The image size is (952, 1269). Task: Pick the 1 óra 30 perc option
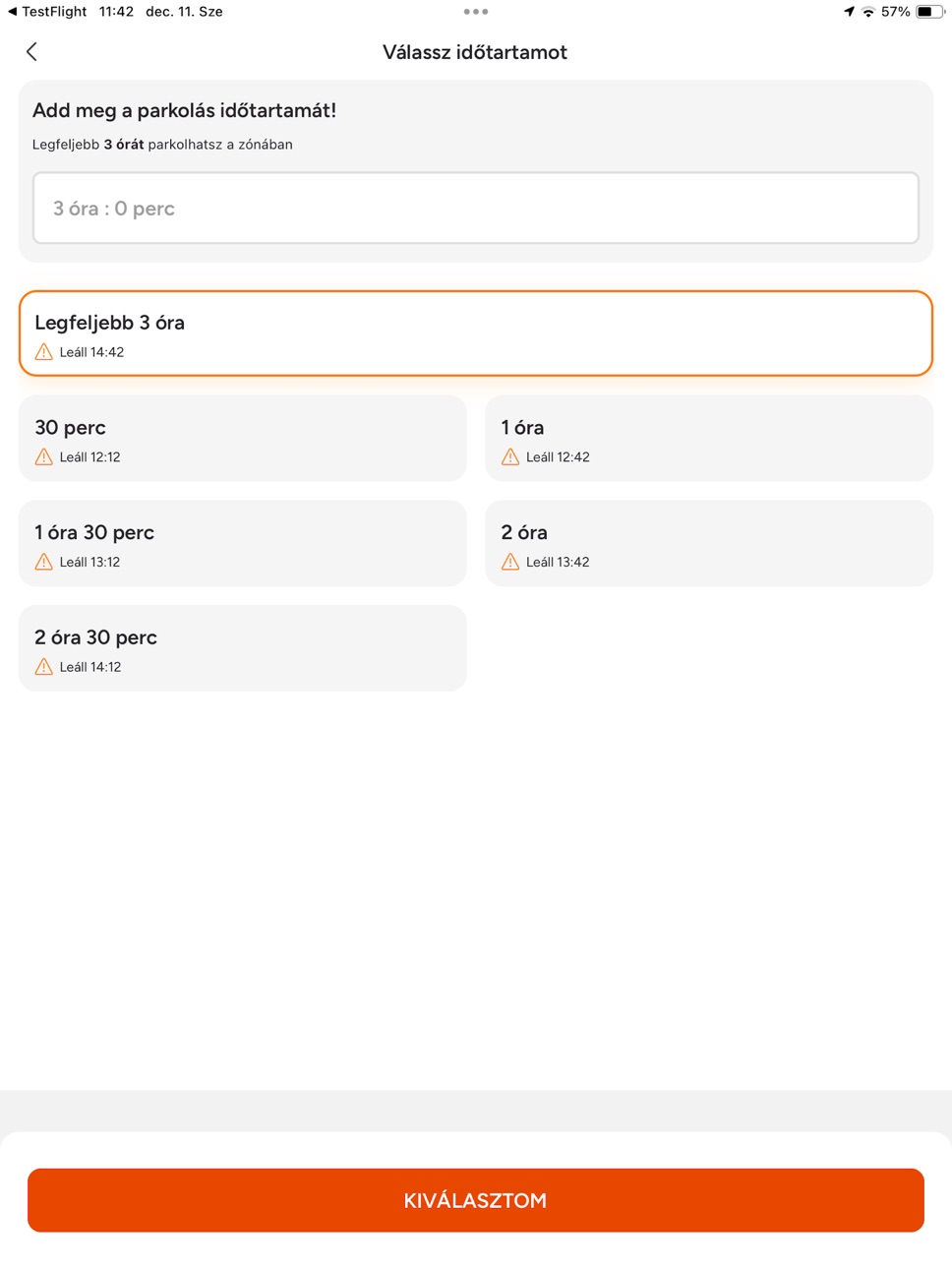243,543
